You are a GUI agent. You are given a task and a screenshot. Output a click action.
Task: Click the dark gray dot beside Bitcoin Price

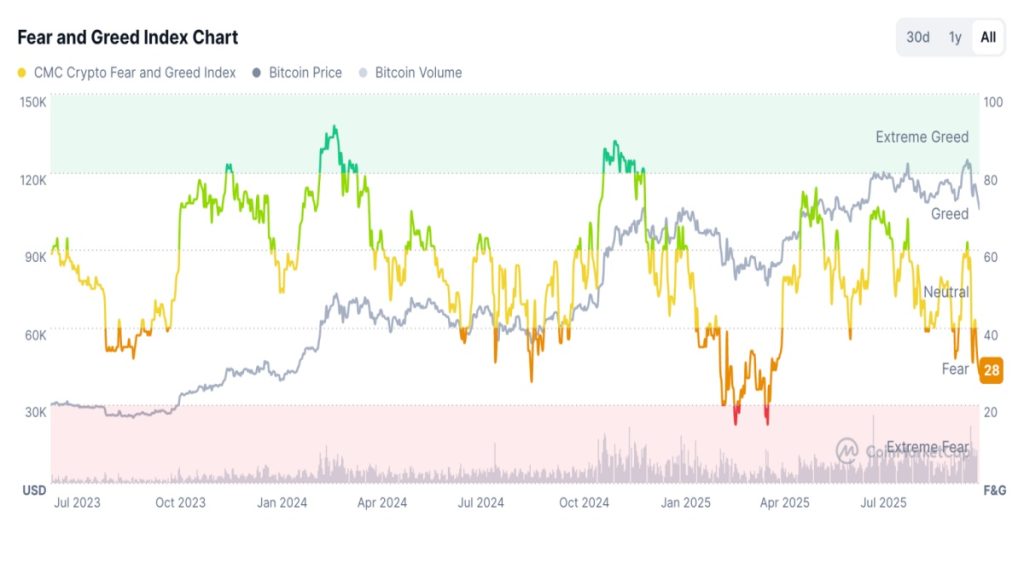tap(257, 73)
